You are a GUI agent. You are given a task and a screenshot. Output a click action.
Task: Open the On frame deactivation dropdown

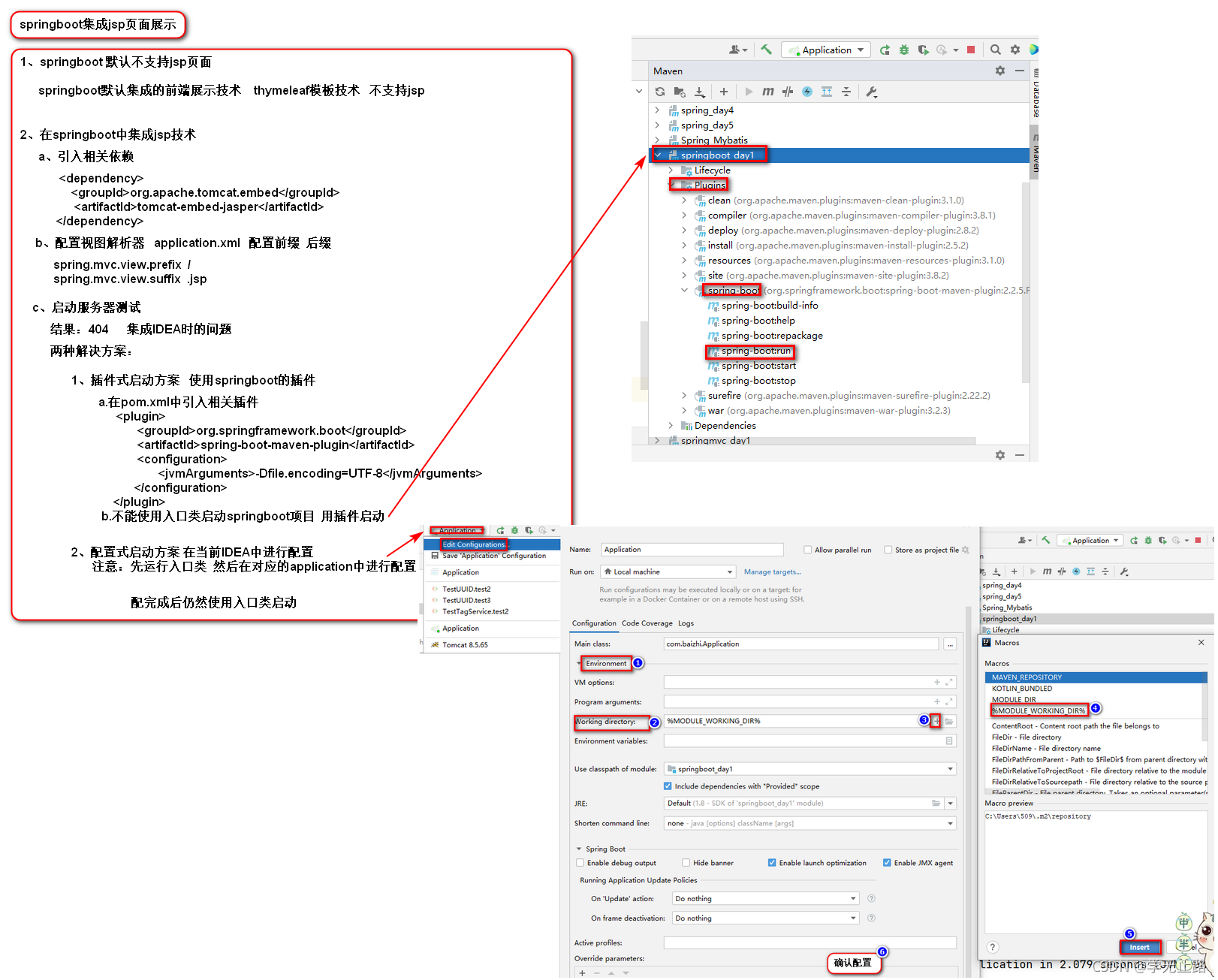click(x=765, y=918)
